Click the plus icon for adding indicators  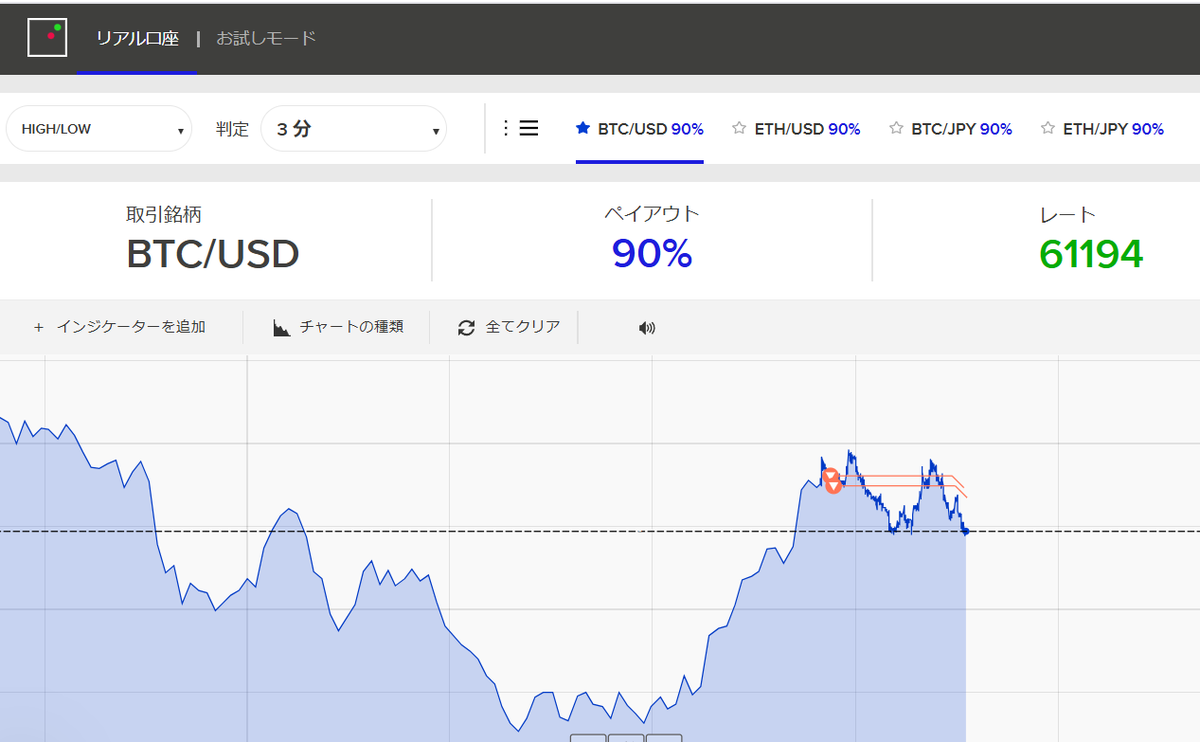(39, 327)
